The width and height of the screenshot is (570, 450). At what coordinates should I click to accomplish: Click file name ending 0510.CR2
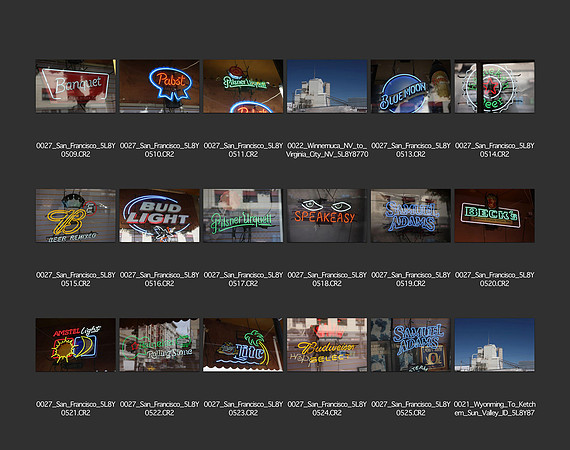(159, 150)
